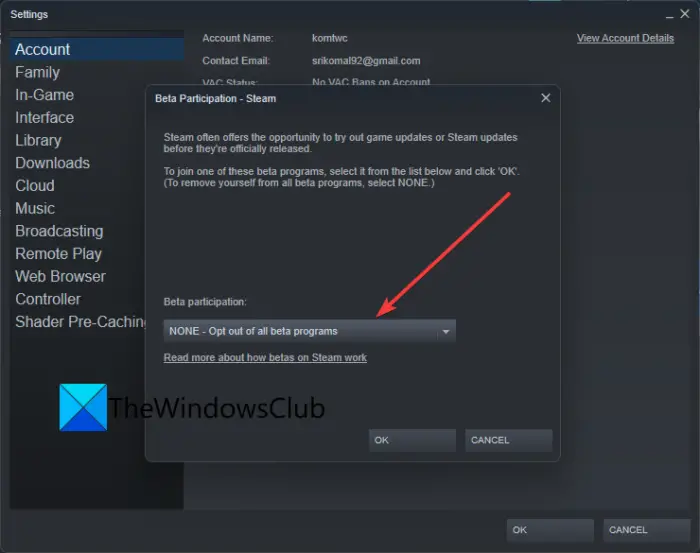Close the Settings window
Viewport: 700px width, 553px height.
pos(685,14)
